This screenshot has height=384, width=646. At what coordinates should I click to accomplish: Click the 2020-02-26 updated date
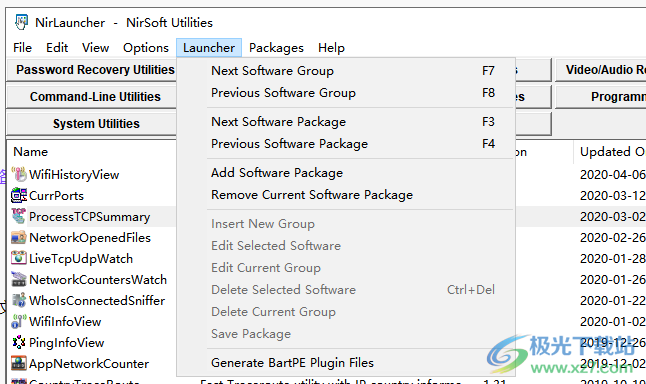(613, 238)
